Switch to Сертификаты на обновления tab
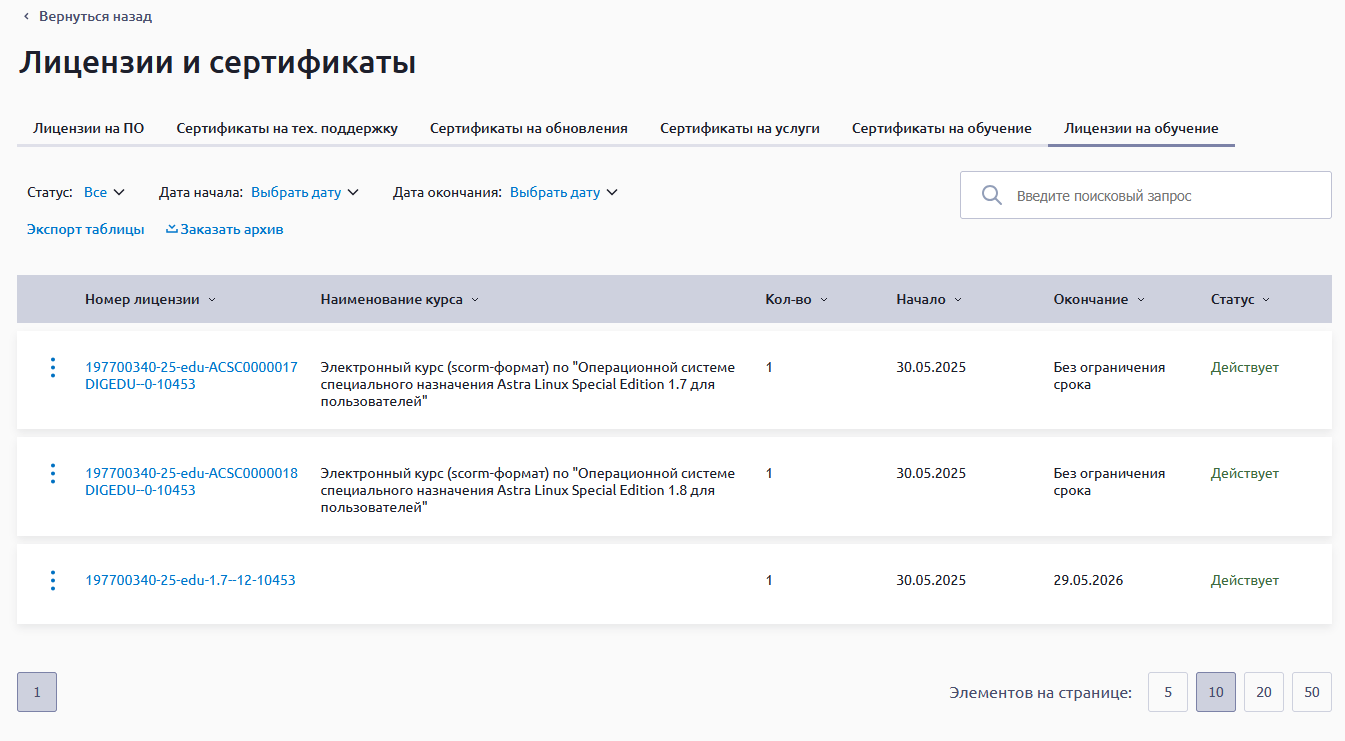Viewport: 1345px width, 741px height. pos(529,129)
